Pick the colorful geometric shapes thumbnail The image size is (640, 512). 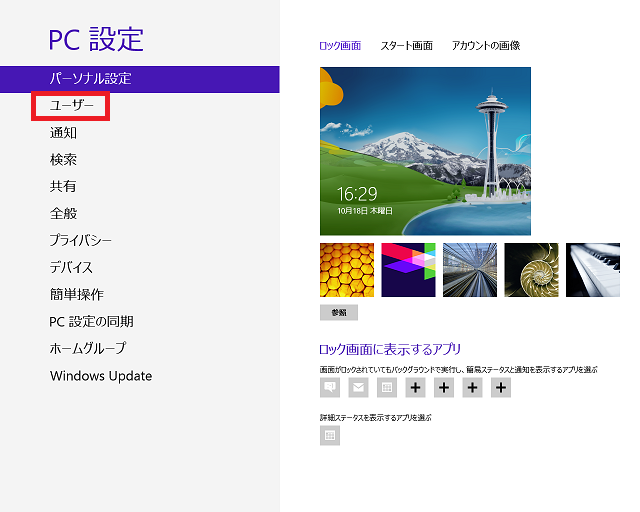pos(408,270)
